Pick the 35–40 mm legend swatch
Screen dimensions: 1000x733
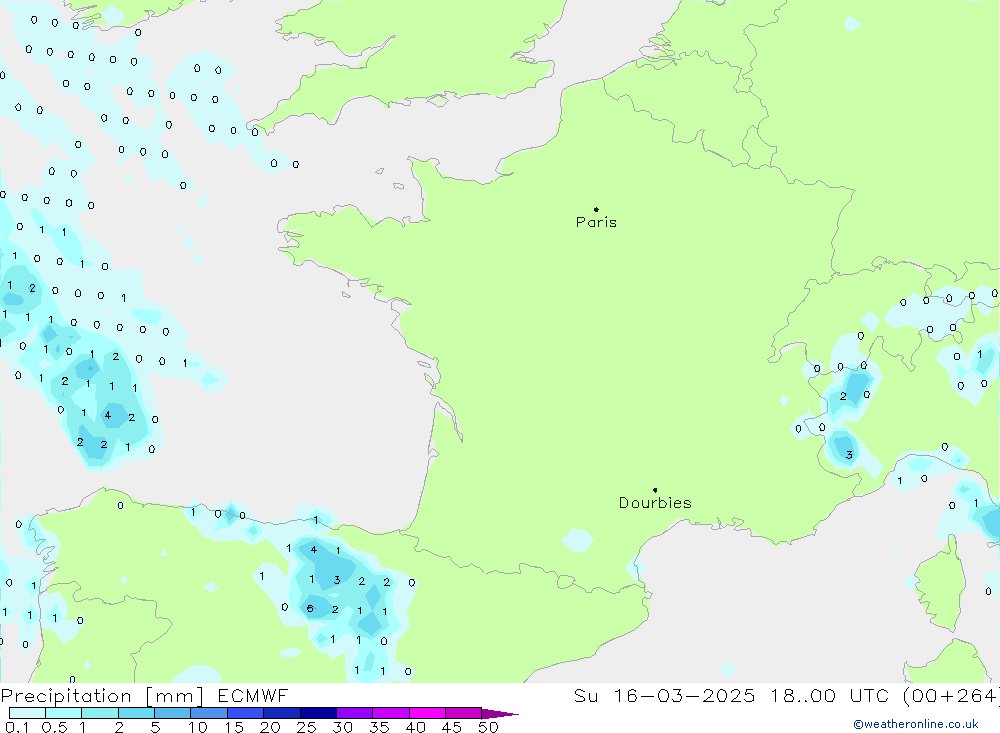pos(390,713)
